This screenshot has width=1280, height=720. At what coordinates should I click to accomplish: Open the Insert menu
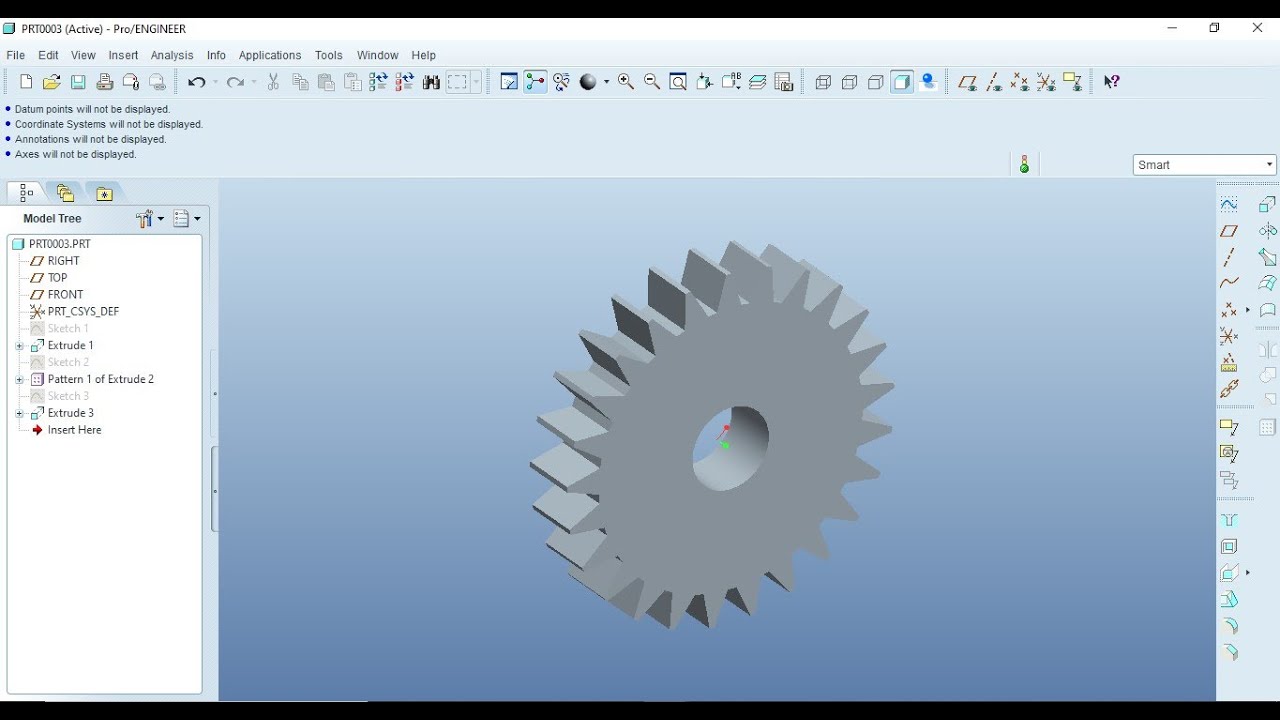[123, 55]
